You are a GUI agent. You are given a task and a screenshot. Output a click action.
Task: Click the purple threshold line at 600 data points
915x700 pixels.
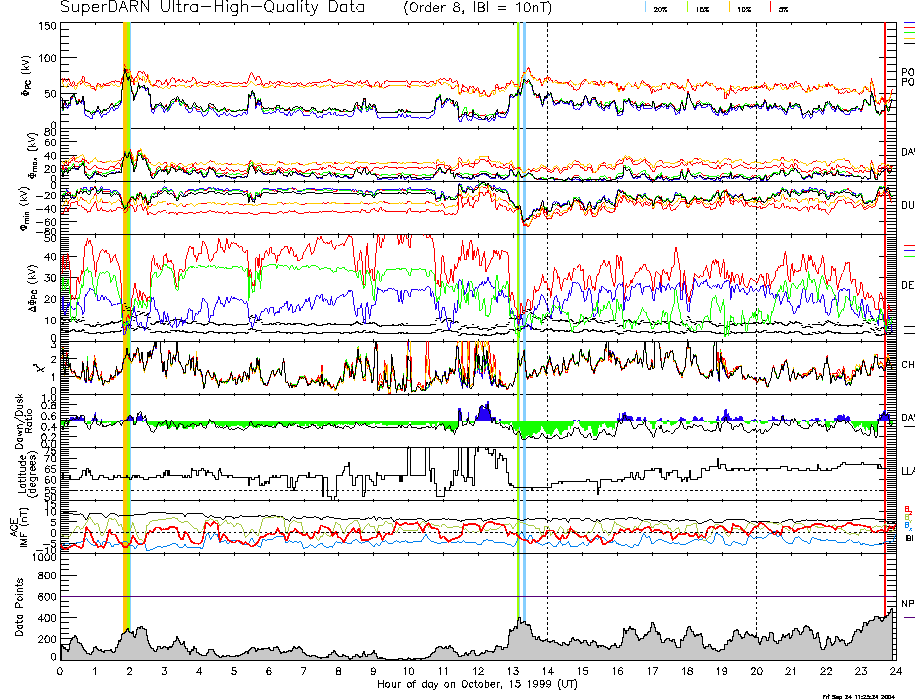click(477, 596)
